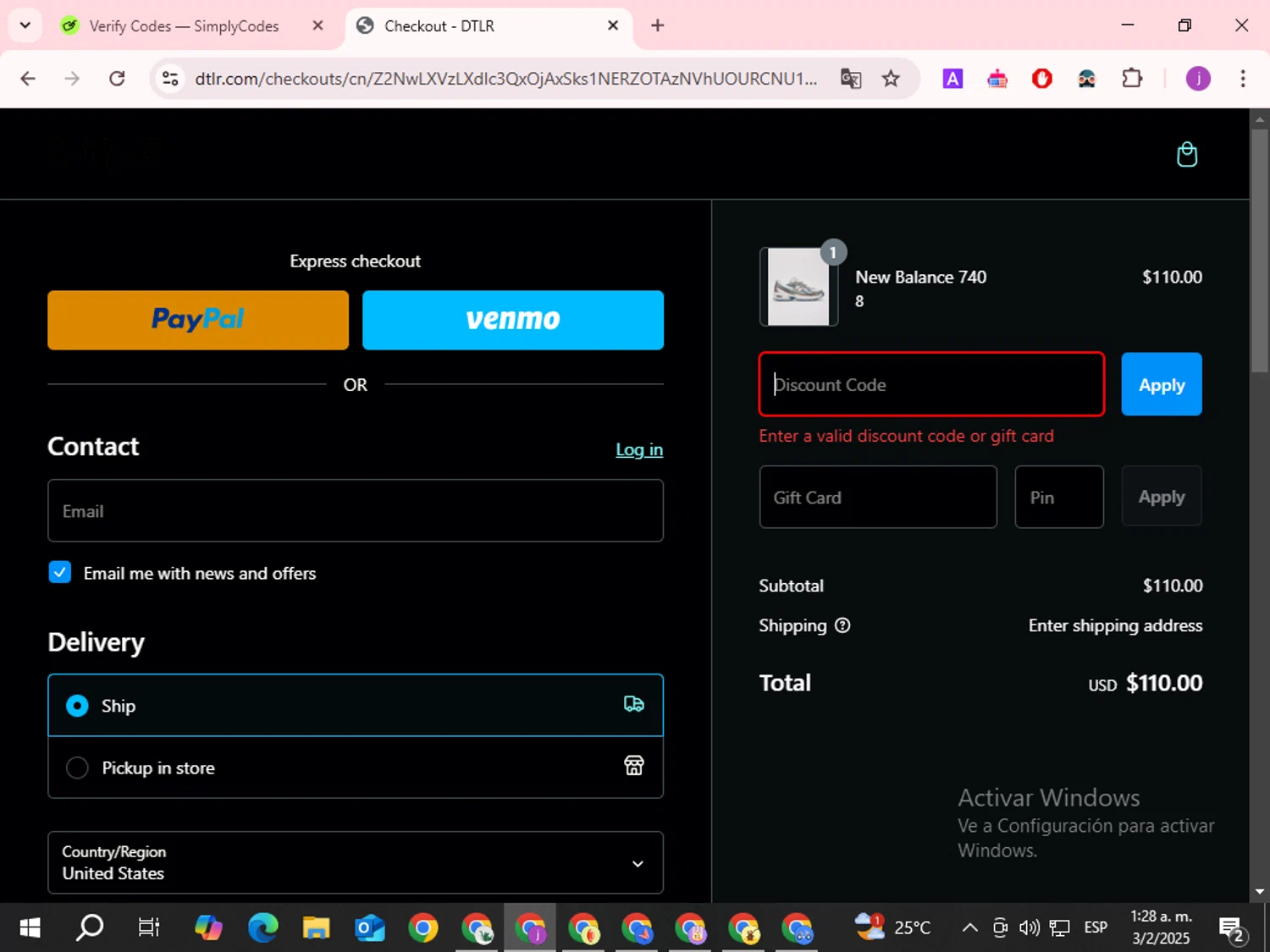1270x952 pixels.
Task: Click the volume speaker tray icon
Action: pyautogui.click(x=1030, y=928)
